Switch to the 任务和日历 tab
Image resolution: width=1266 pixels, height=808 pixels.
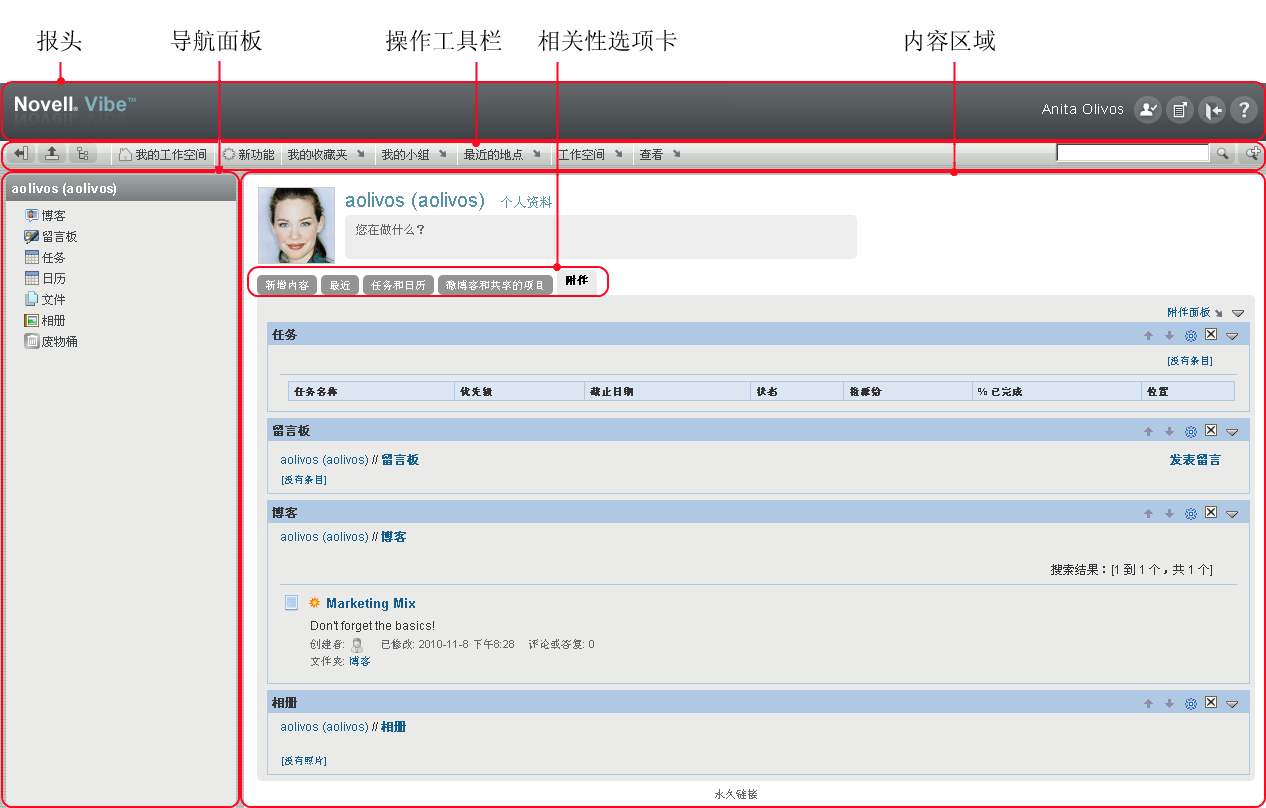398,285
